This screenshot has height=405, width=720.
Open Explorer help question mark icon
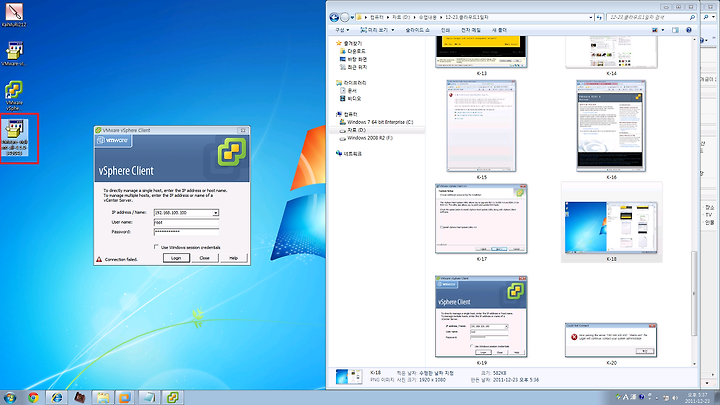689,30
